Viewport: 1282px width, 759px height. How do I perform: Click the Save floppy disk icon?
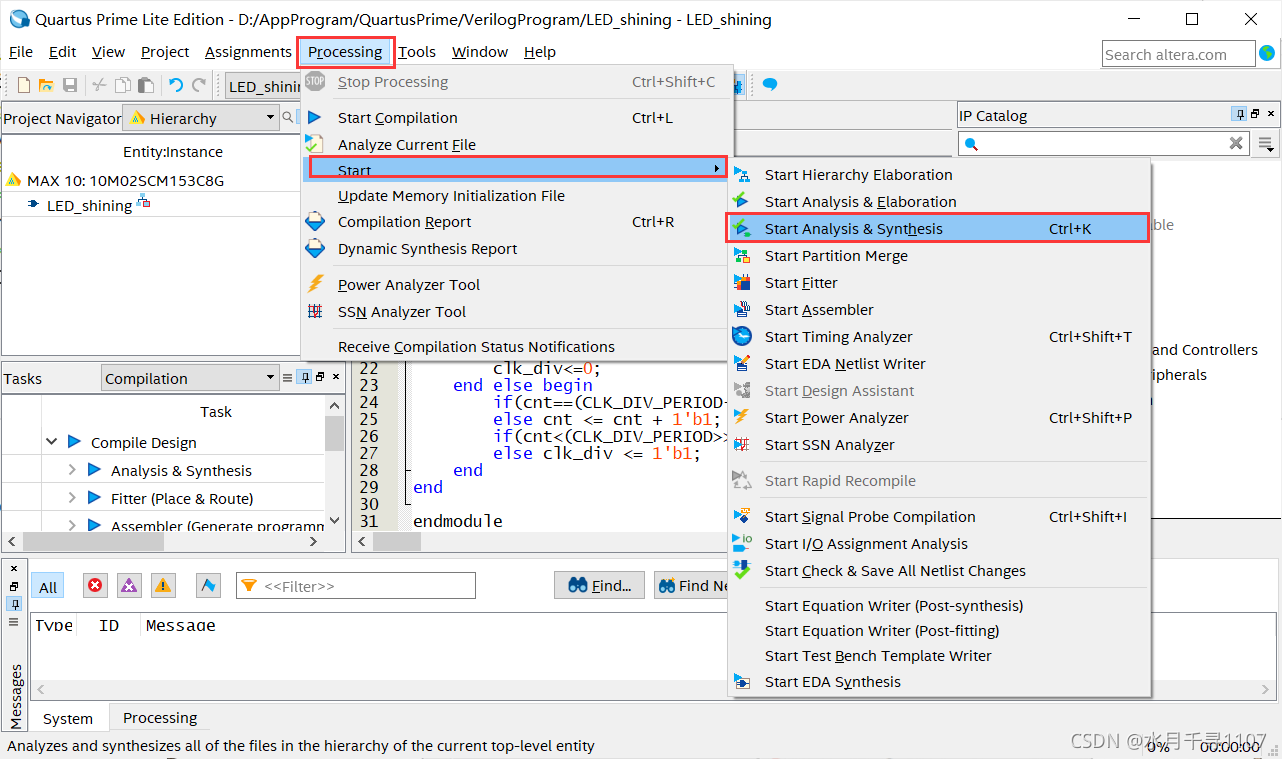pyautogui.click(x=70, y=86)
